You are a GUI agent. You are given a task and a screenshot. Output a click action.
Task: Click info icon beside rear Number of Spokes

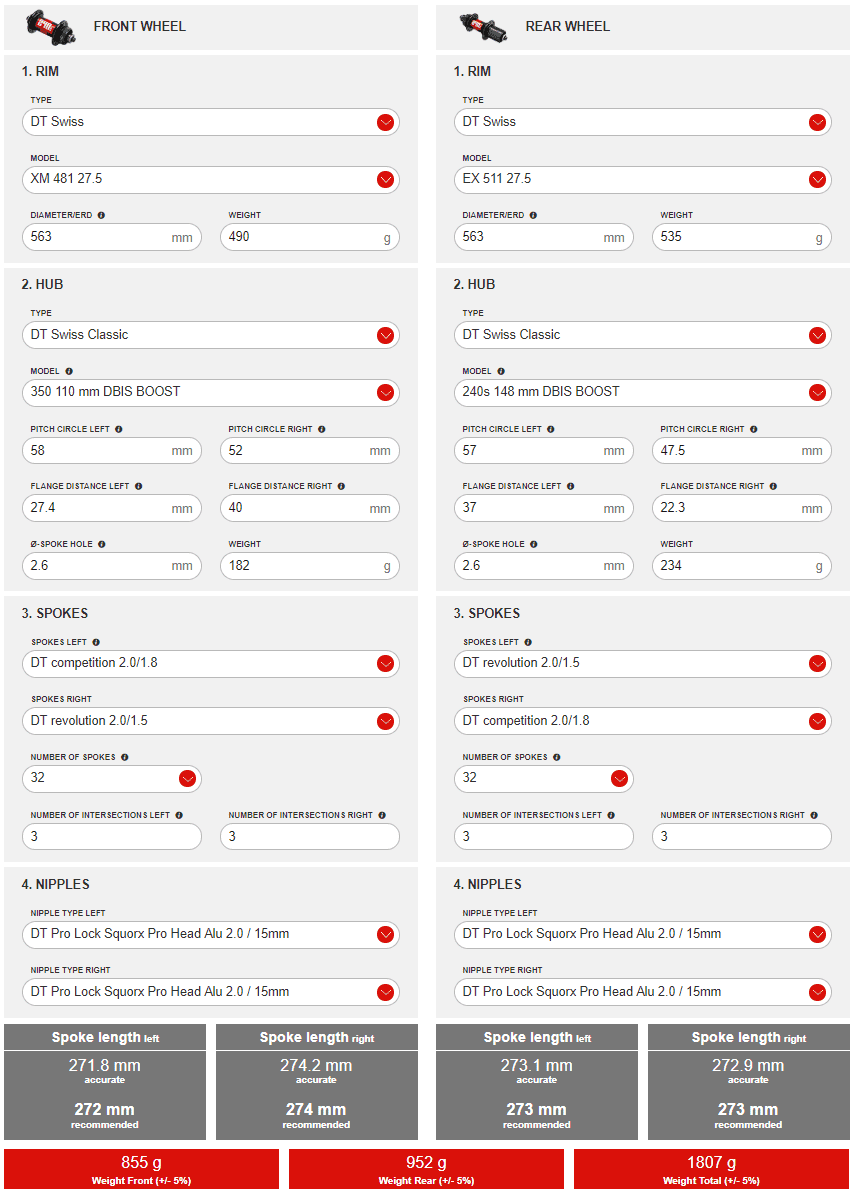coord(556,757)
